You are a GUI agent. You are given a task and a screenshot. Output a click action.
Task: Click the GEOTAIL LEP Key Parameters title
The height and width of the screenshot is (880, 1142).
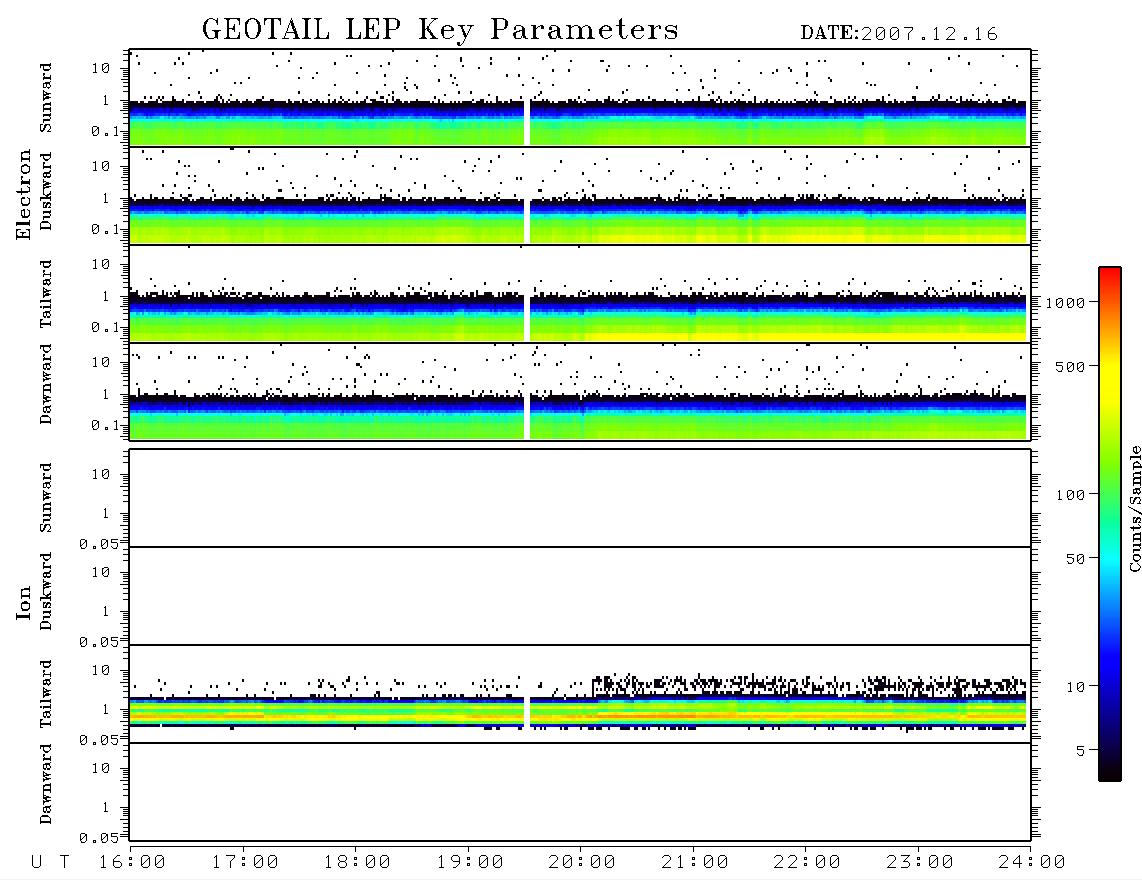tap(440, 30)
